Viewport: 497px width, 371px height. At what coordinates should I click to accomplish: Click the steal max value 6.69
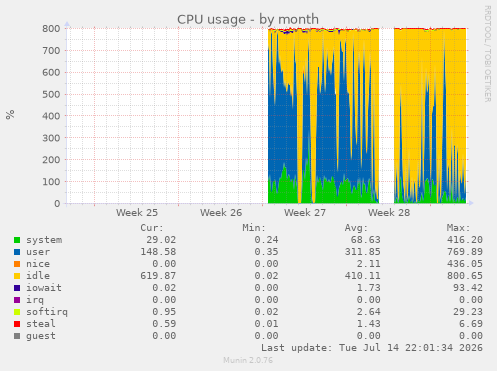[x=471, y=324]
